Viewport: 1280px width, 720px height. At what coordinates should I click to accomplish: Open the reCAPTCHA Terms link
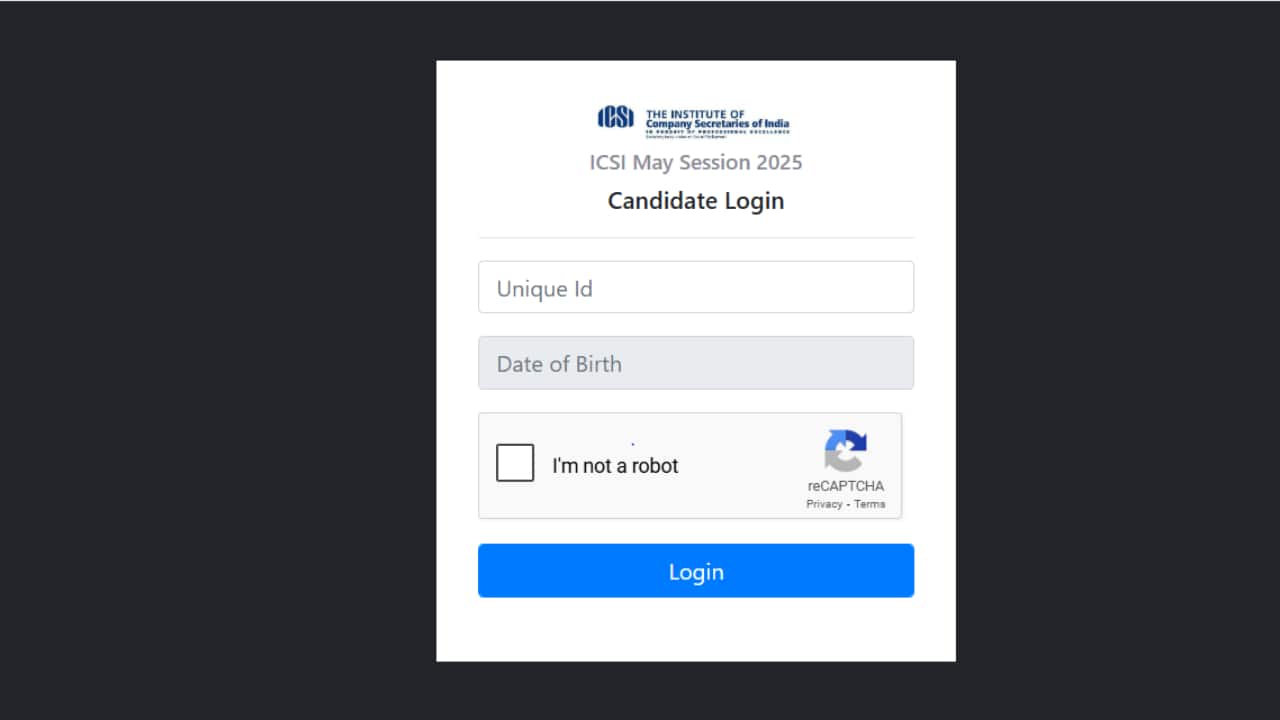pyautogui.click(x=869, y=504)
